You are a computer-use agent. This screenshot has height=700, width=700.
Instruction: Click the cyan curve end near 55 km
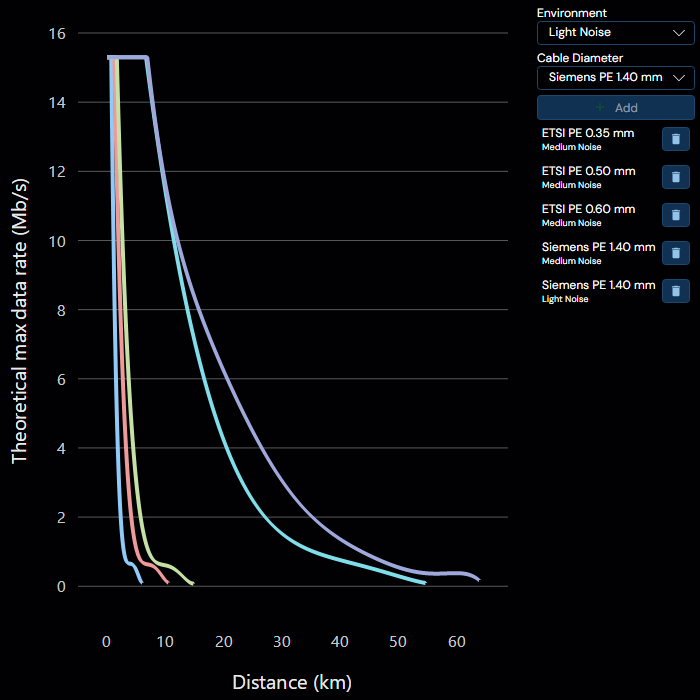pyautogui.click(x=422, y=582)
